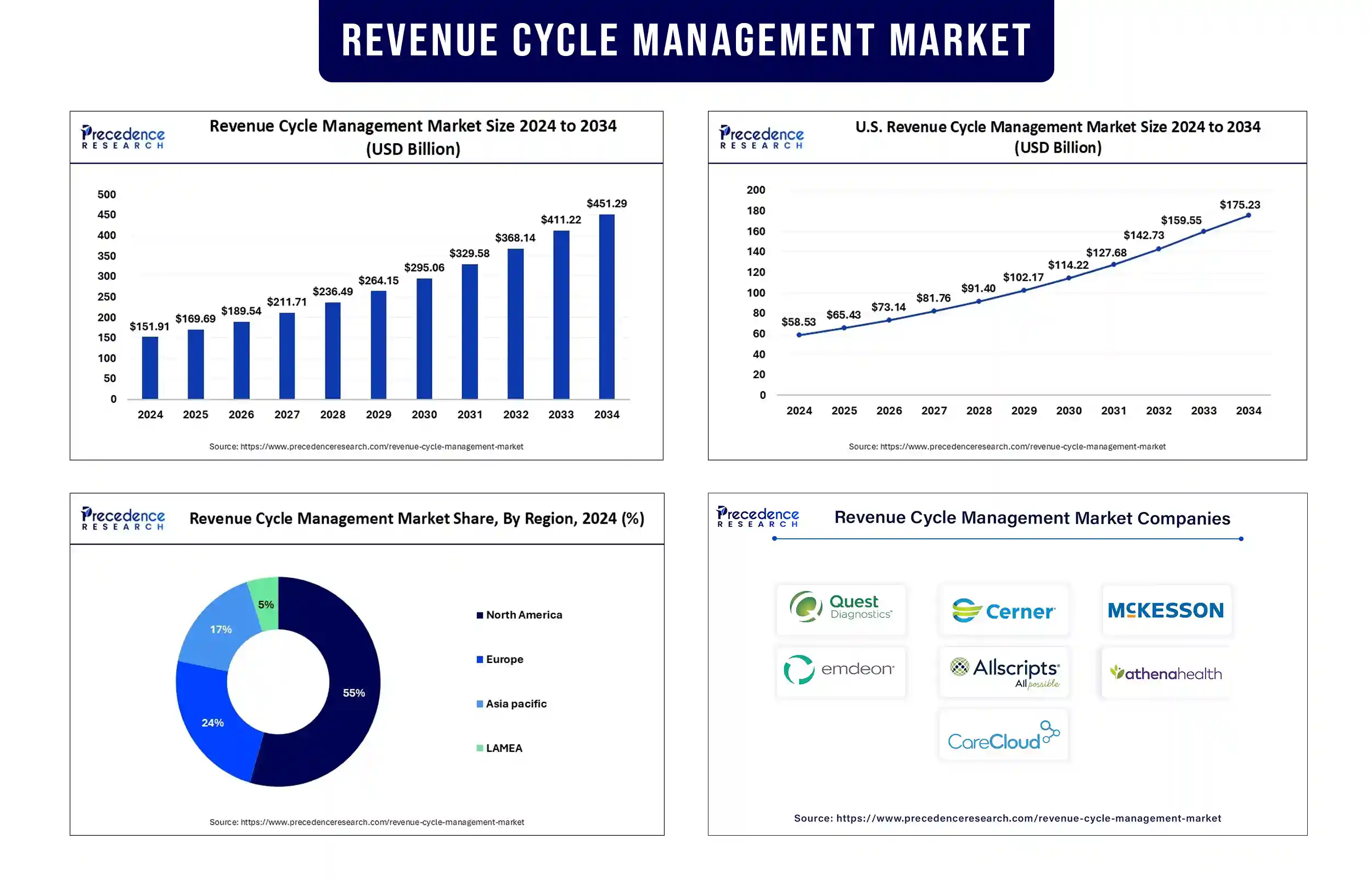Screen dimensions: 1372x878
Task: Click the 2030 bar labeled $295.06
Action: coord(424,339)
